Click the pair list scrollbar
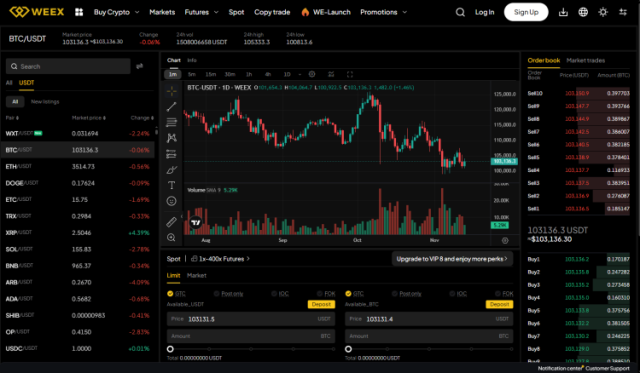This screenshot has width=640, height=373. tap(156, 131)
